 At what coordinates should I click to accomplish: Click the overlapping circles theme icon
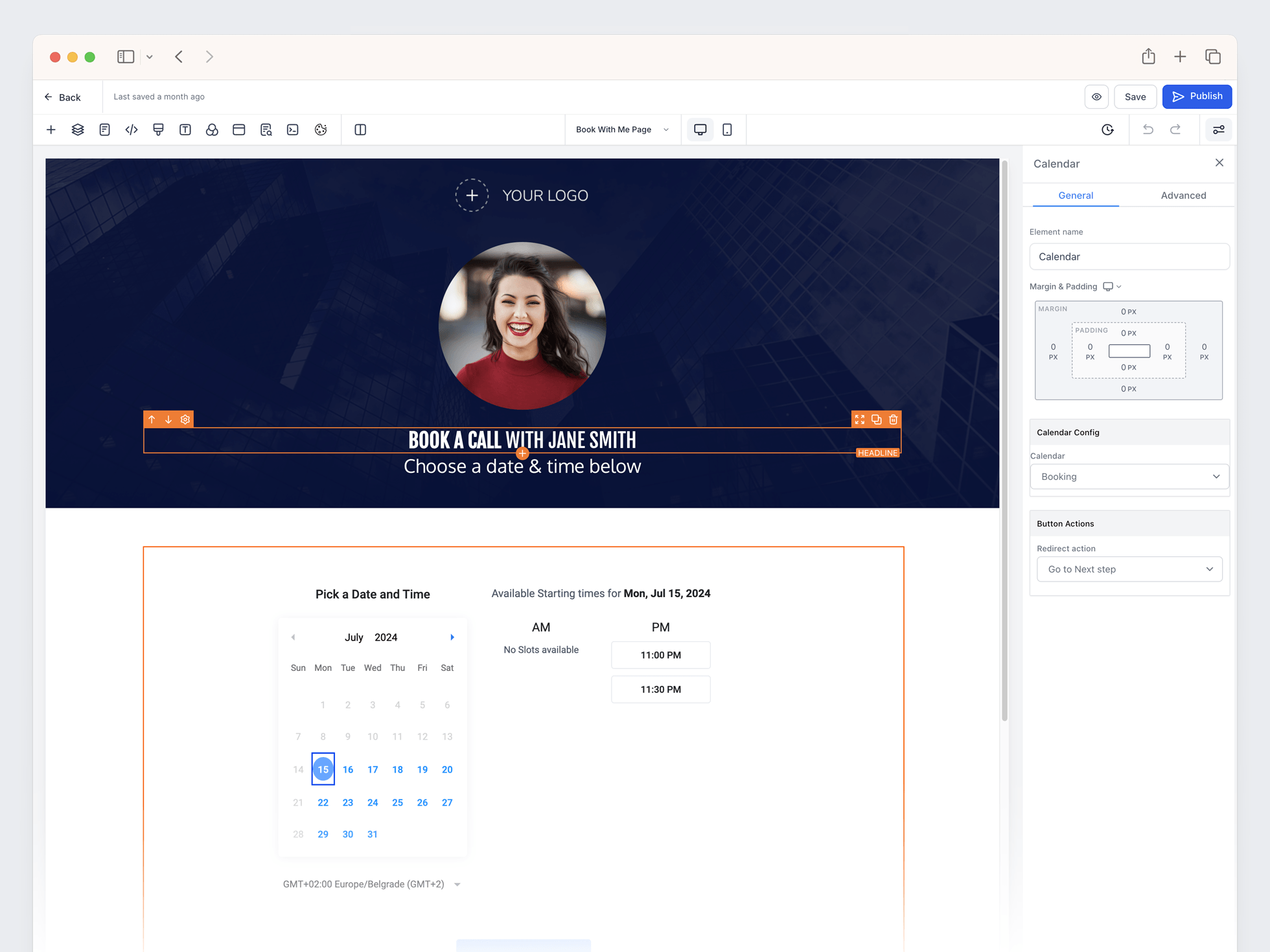212,130
